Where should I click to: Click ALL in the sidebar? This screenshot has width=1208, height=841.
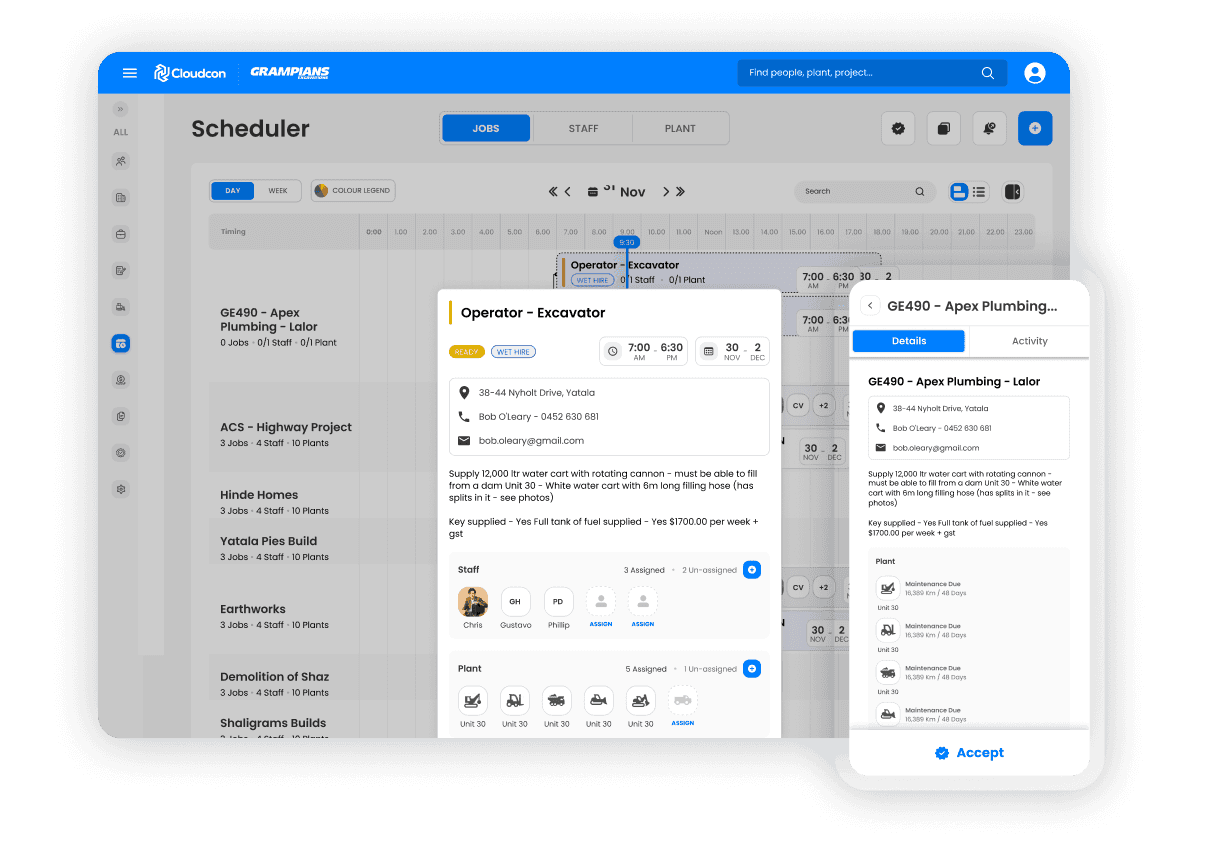click(121, 132)
